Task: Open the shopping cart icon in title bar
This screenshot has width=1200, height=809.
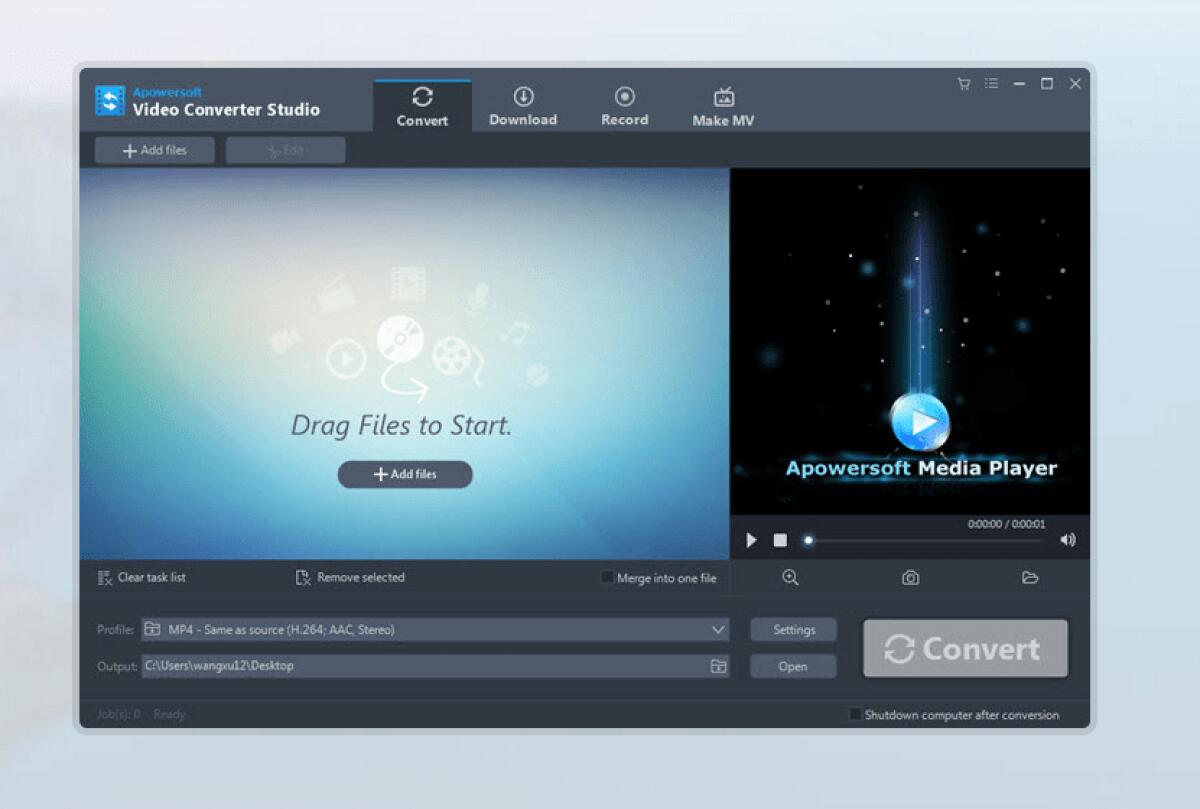Action: [962, 84]
